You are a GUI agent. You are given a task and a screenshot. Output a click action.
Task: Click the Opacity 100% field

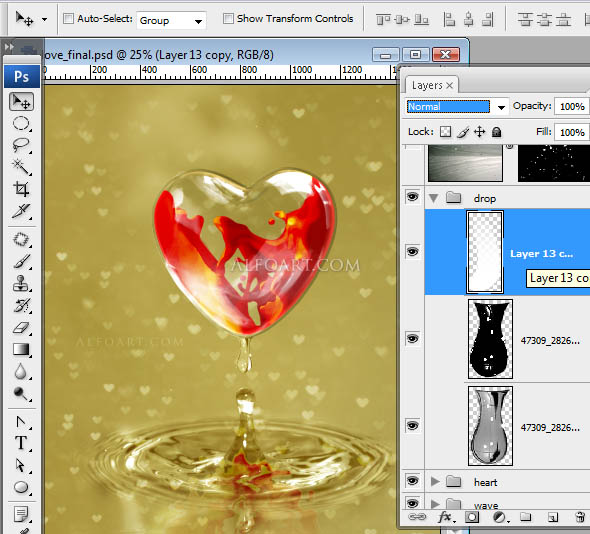click(572, 106)
